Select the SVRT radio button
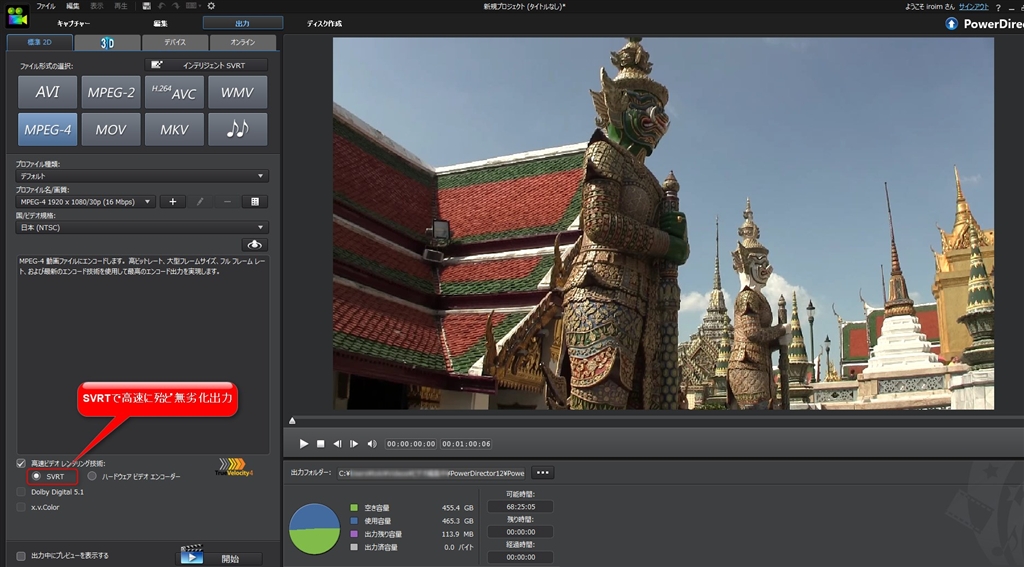1024x567 pixels. (x=37, y=476)
